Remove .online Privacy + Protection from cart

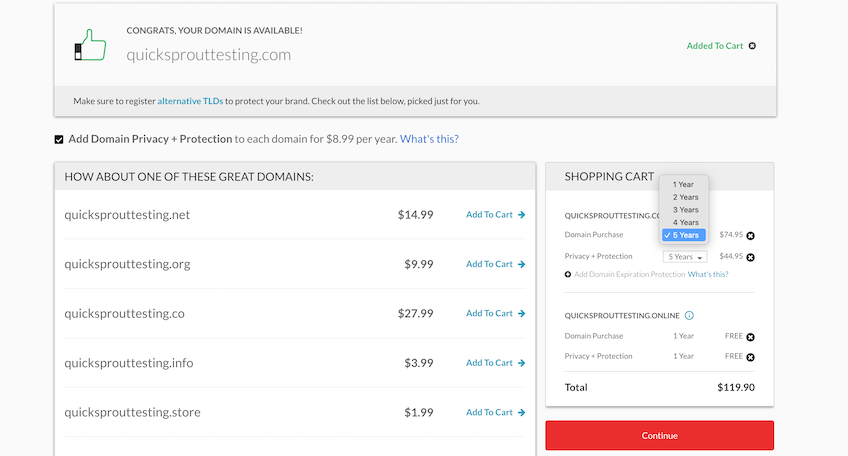click(x=750, y=357)
